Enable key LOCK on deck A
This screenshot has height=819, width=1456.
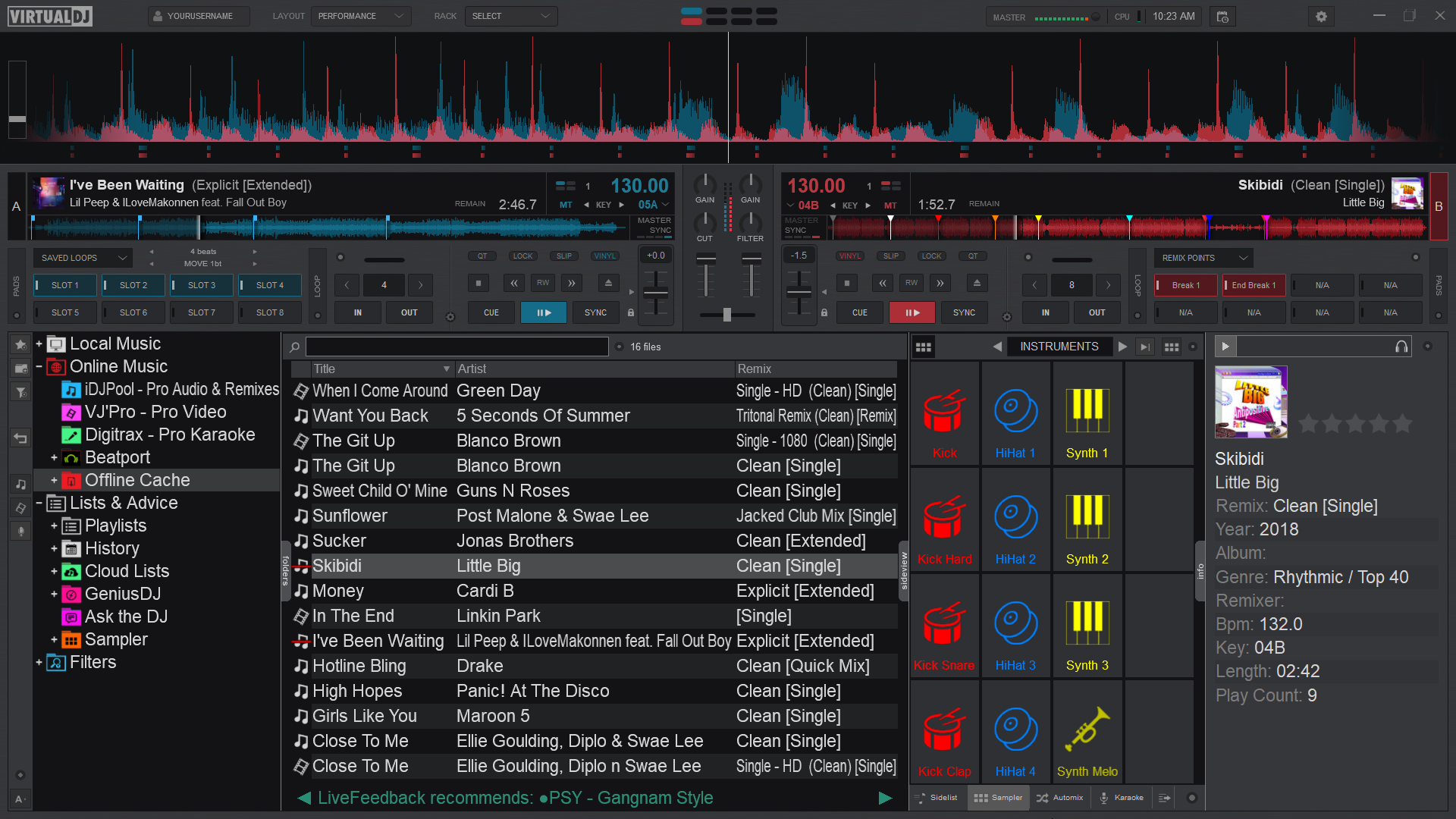click(x=522, y=256)
